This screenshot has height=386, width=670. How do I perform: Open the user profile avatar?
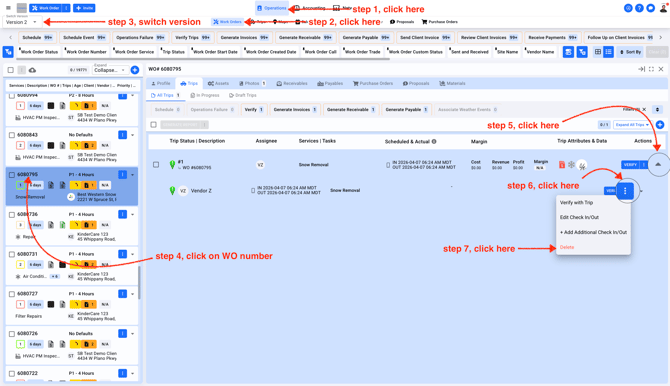pyautogui.click(x=663, y=8)
